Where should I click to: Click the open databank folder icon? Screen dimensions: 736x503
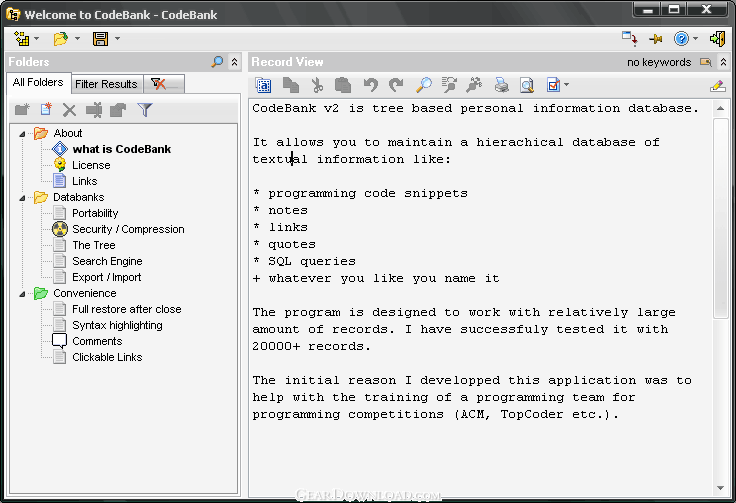point(61,38)
